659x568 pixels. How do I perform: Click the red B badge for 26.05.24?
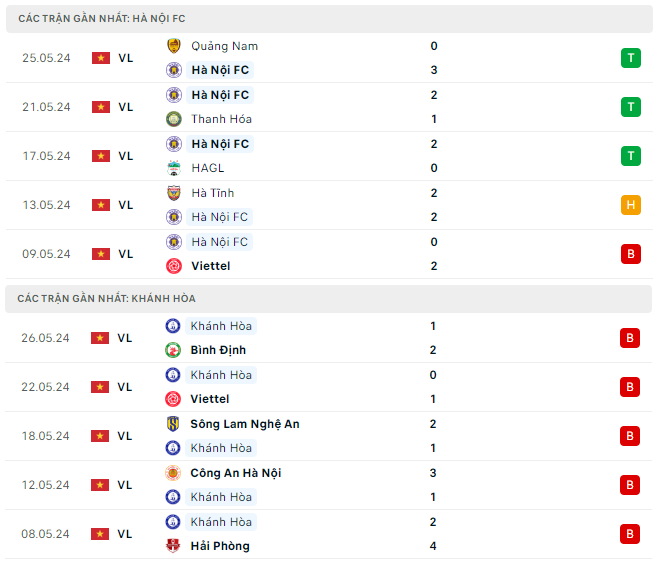[630, 338]
